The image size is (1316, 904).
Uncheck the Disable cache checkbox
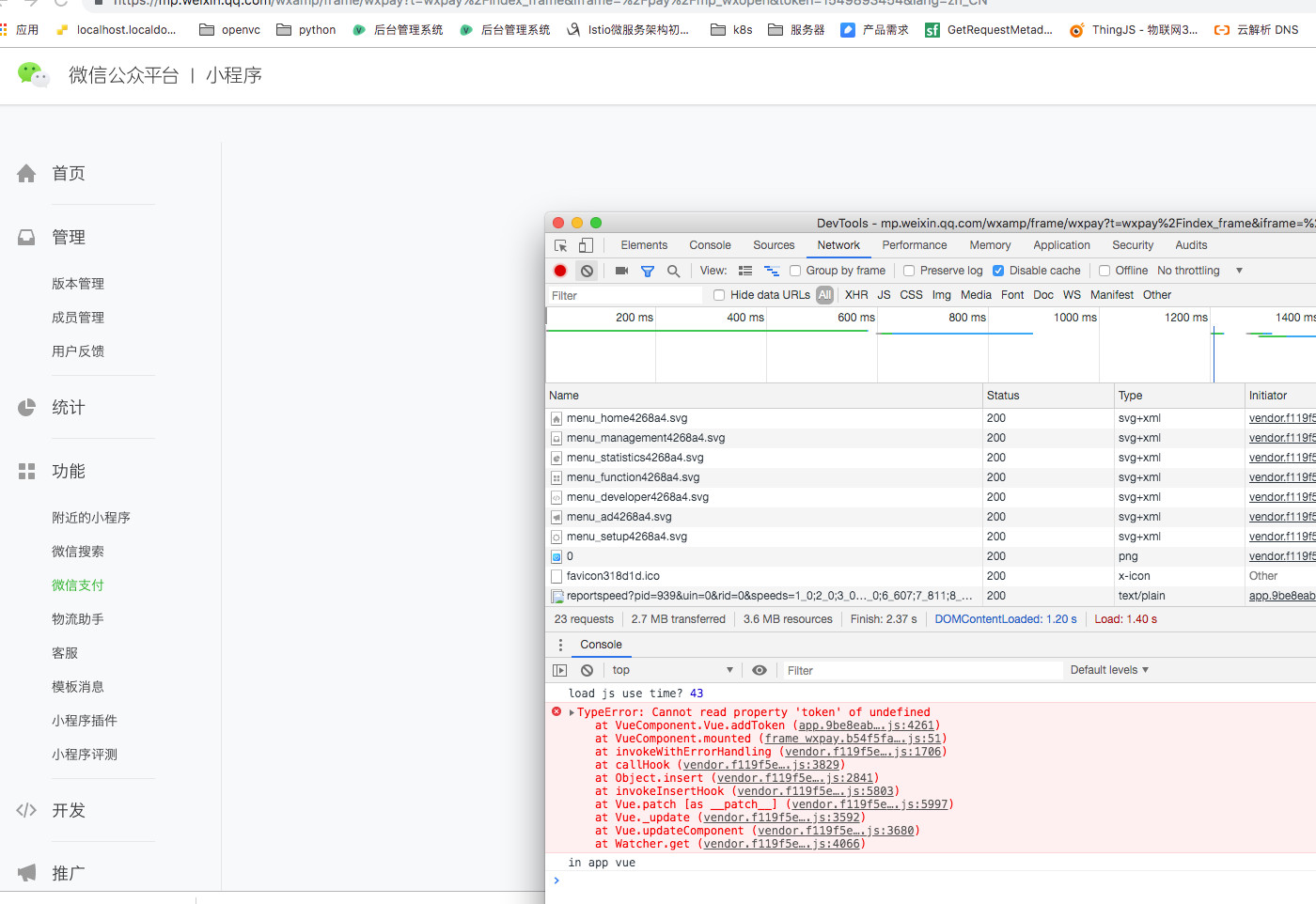point(998,271)
